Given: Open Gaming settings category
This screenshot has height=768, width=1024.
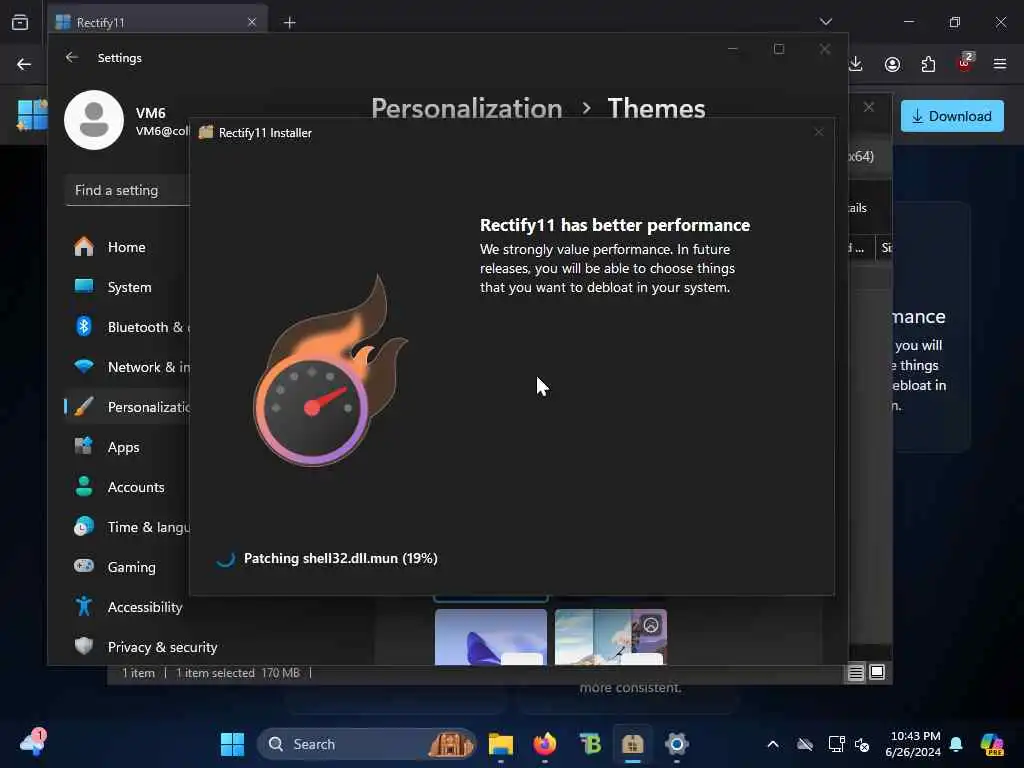Looking at the screenshot, I should tap(127, 567).
